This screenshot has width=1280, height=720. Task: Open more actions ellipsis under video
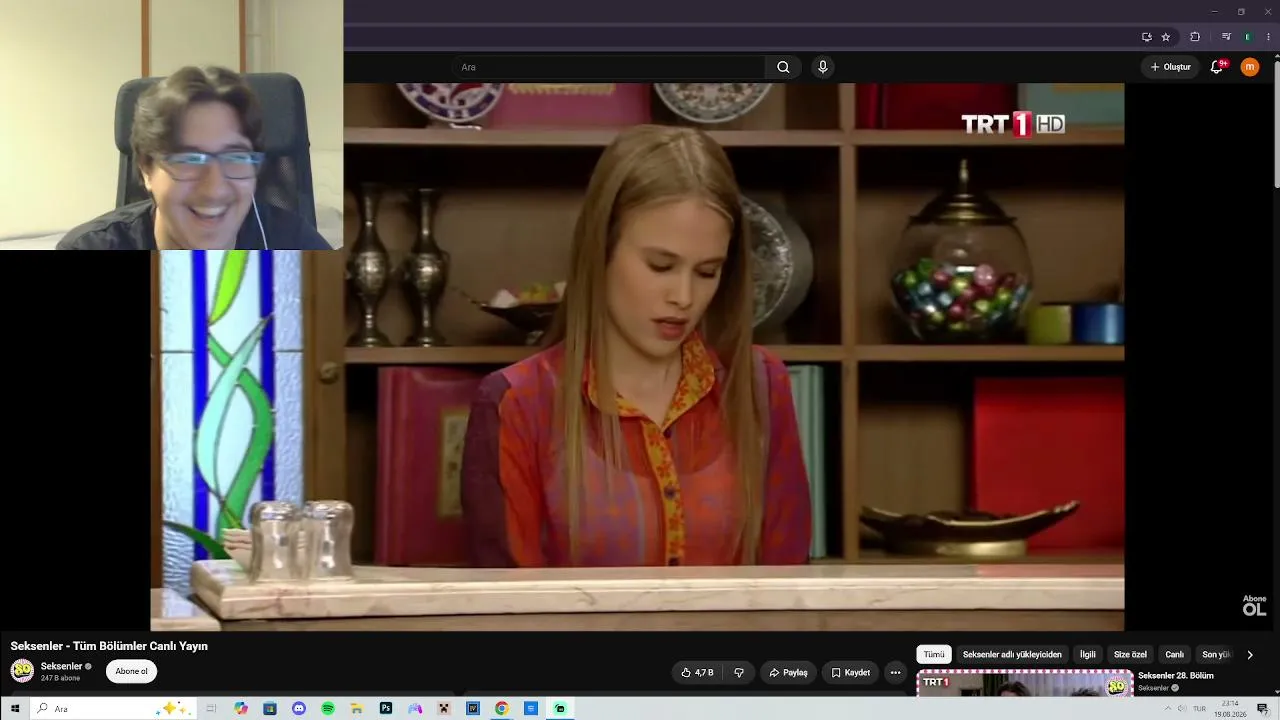pyautogui.click(x=895, y=673)
